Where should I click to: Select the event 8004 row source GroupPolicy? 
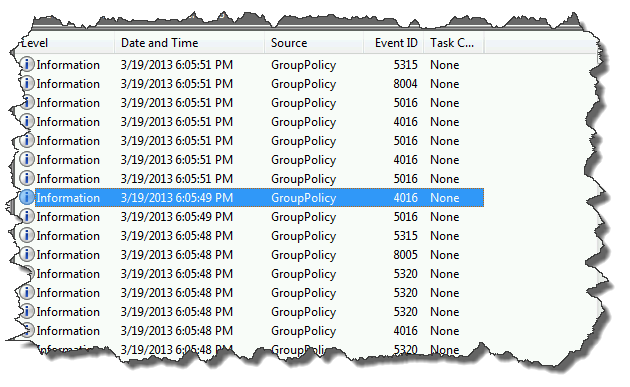(303, 84)
